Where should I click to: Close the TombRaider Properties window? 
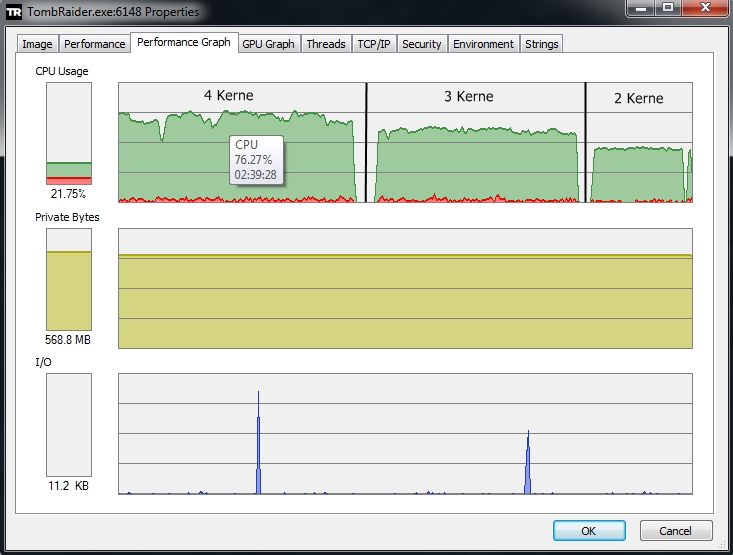tap(705, 8)
